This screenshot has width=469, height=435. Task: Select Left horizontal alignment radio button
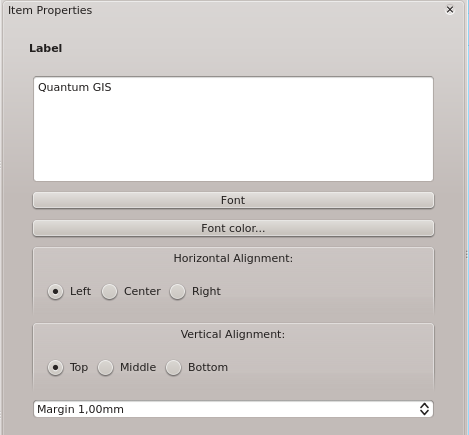(x=55, y=292)
